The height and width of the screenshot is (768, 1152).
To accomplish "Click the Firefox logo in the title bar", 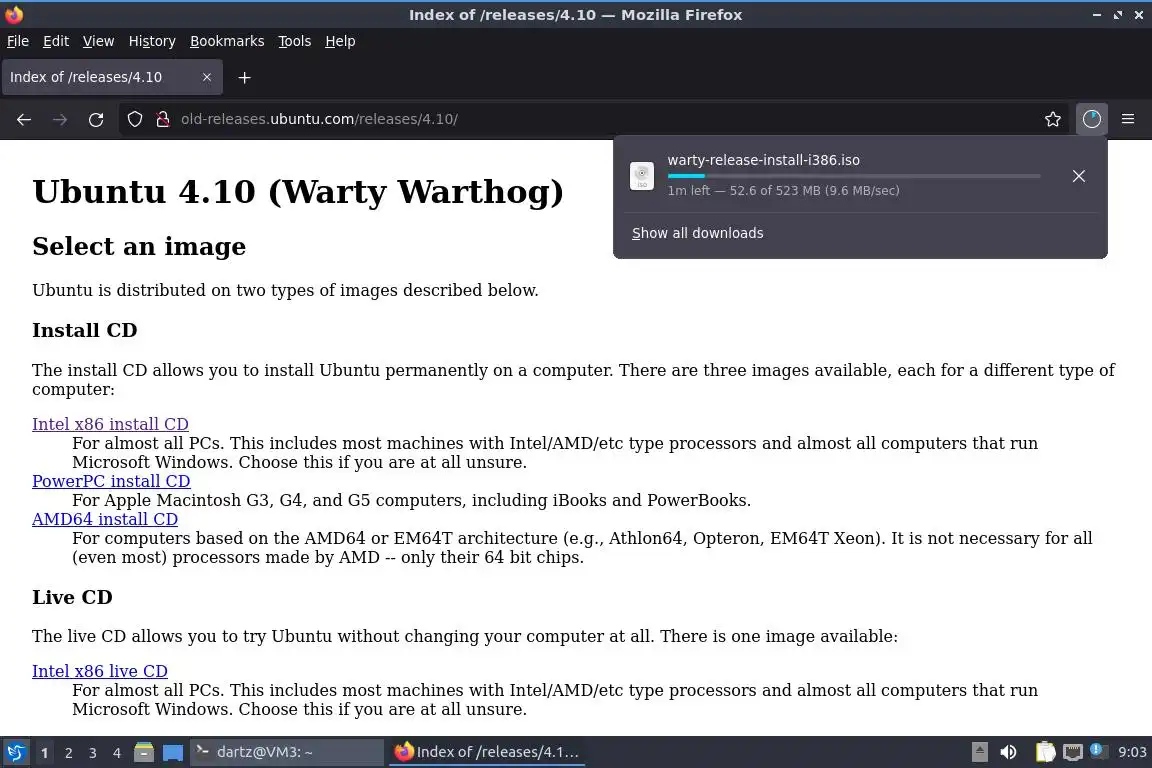I will coord(14,14).
